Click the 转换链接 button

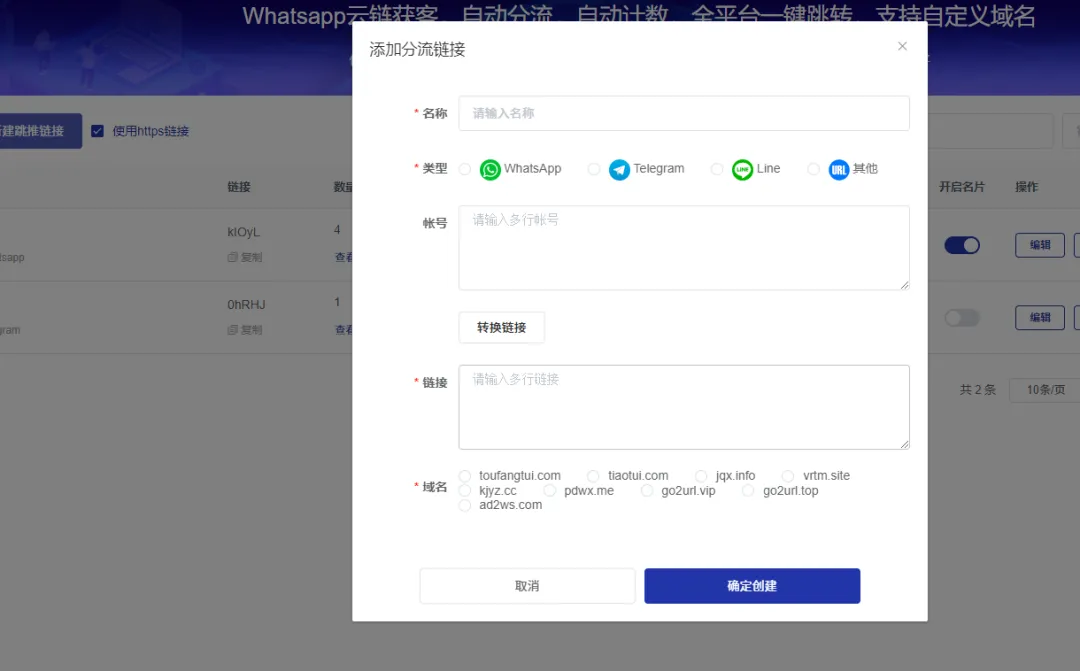[500, 327]
